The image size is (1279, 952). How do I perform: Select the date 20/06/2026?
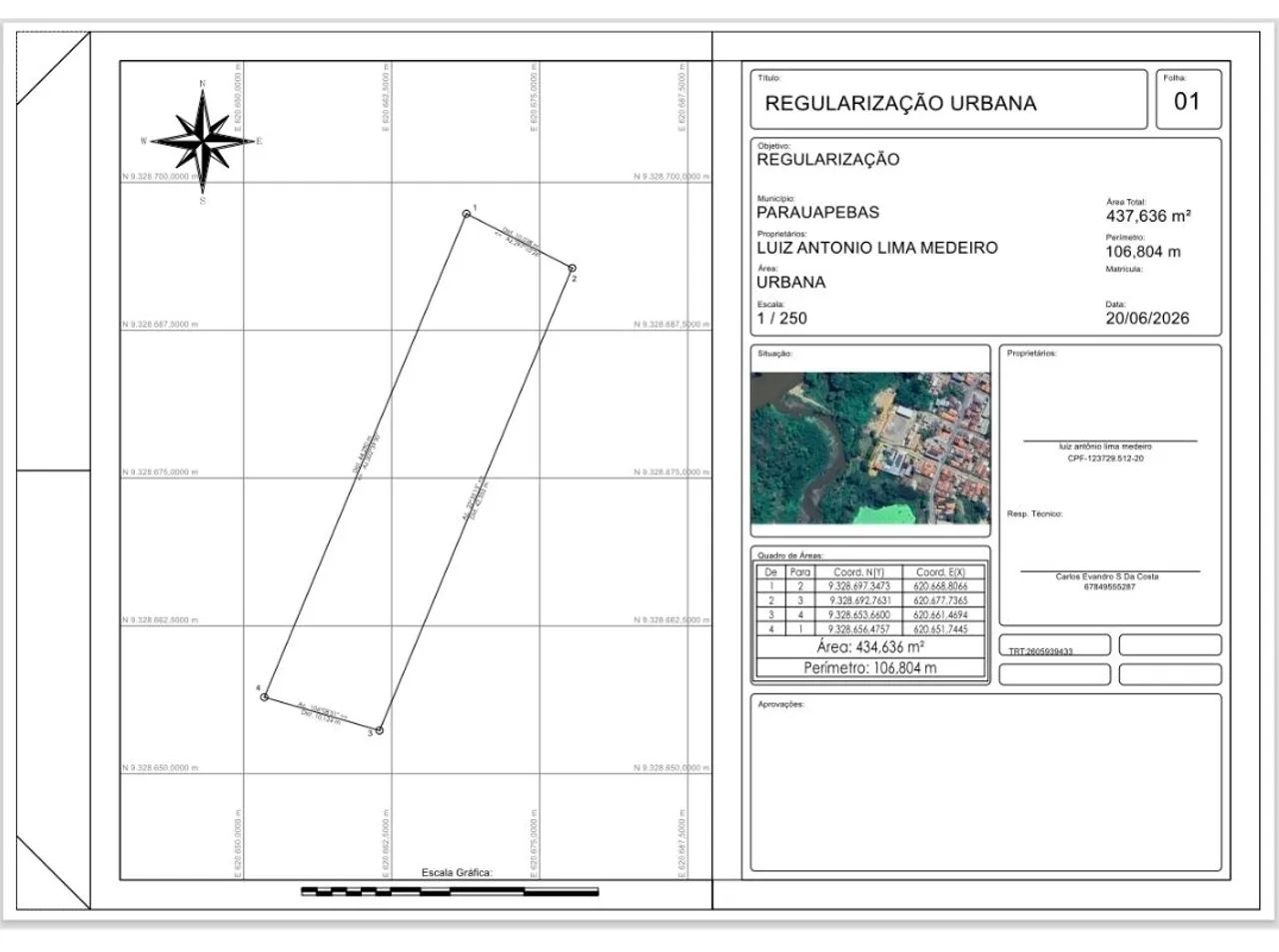point(1147,318)
